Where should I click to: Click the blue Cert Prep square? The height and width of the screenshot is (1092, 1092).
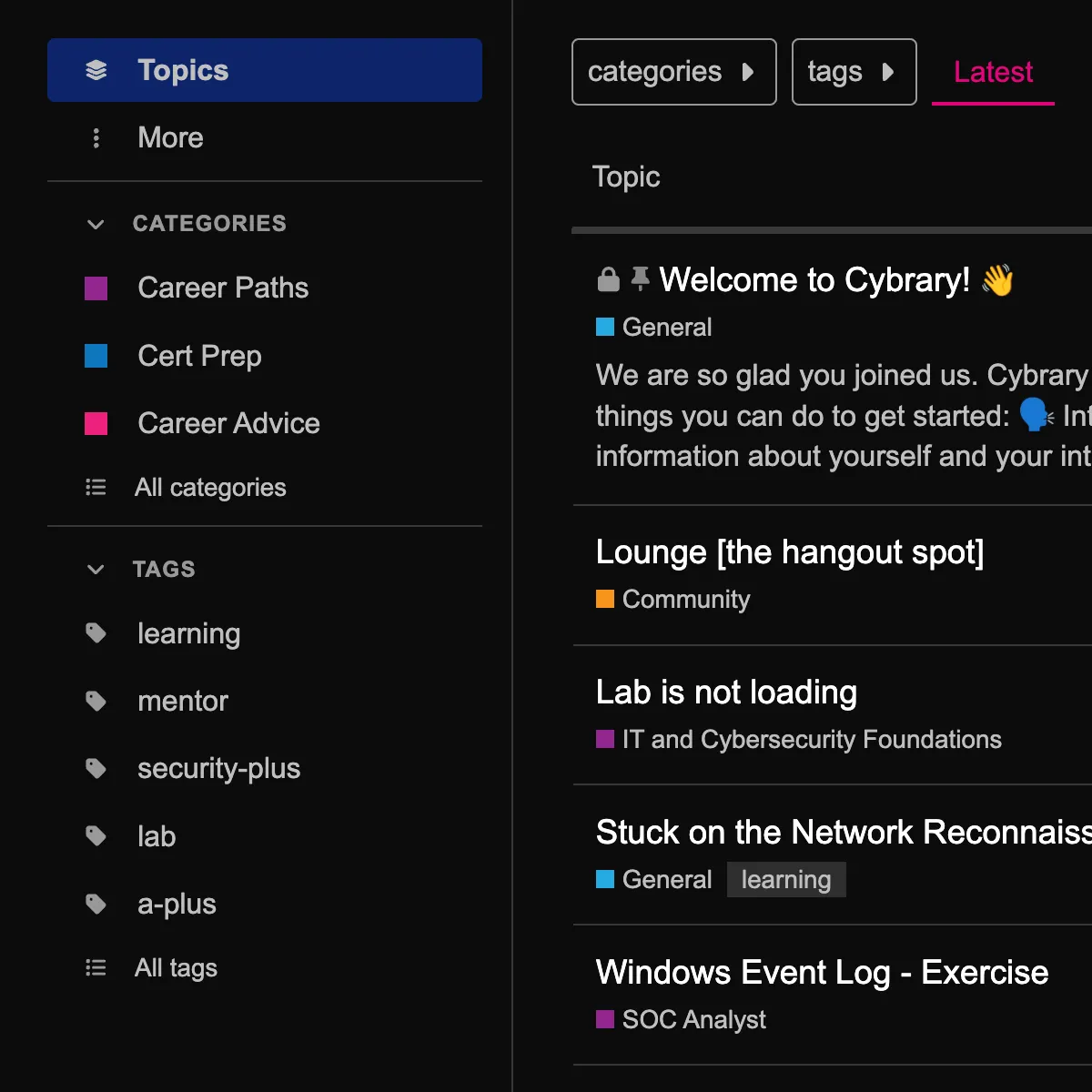click(x=96, y=356)
